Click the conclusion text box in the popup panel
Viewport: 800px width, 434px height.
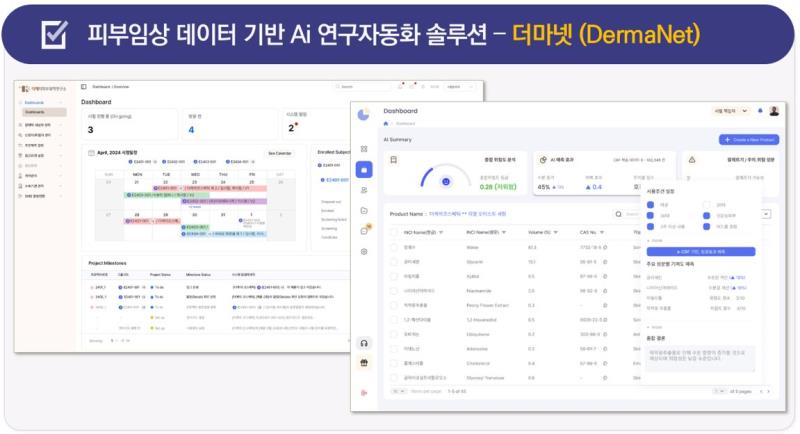701,357
